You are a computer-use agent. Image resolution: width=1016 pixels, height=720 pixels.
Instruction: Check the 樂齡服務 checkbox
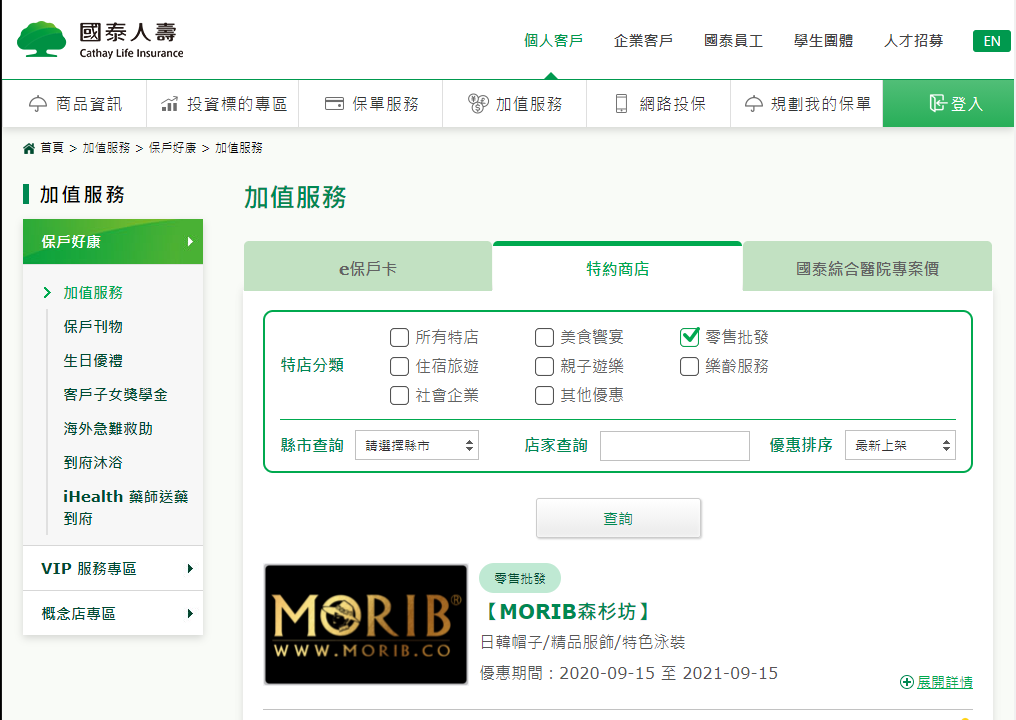click(689, 366)
